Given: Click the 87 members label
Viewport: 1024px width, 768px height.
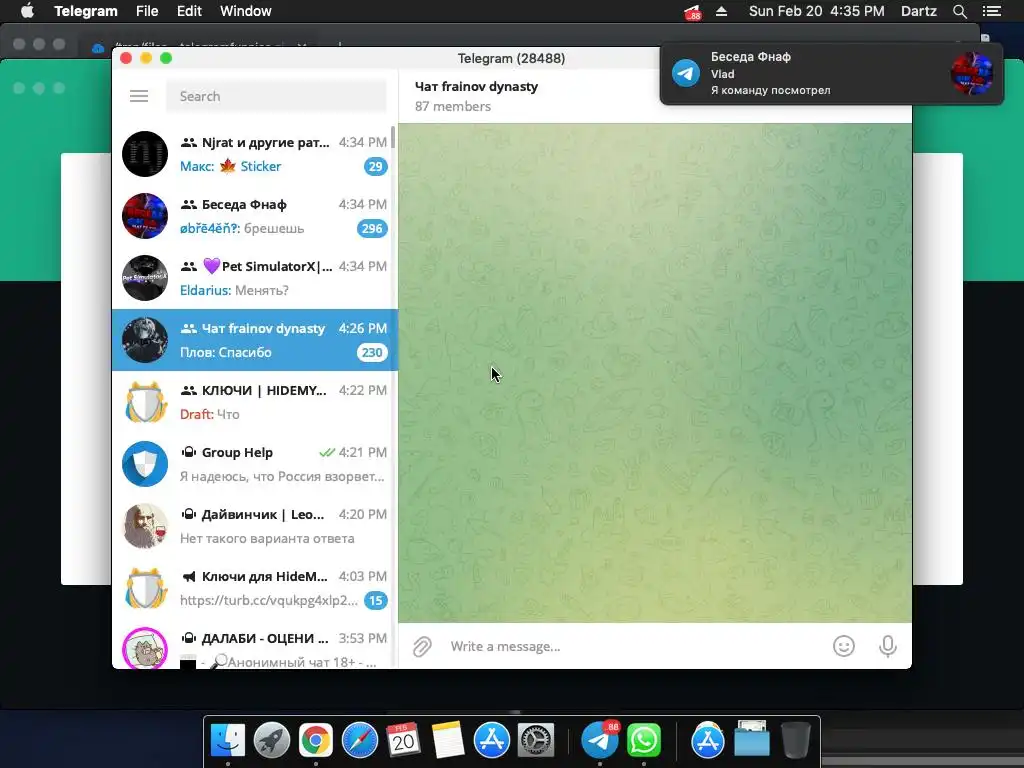Looking at the screenshot, I should click(x=453, y=106).
